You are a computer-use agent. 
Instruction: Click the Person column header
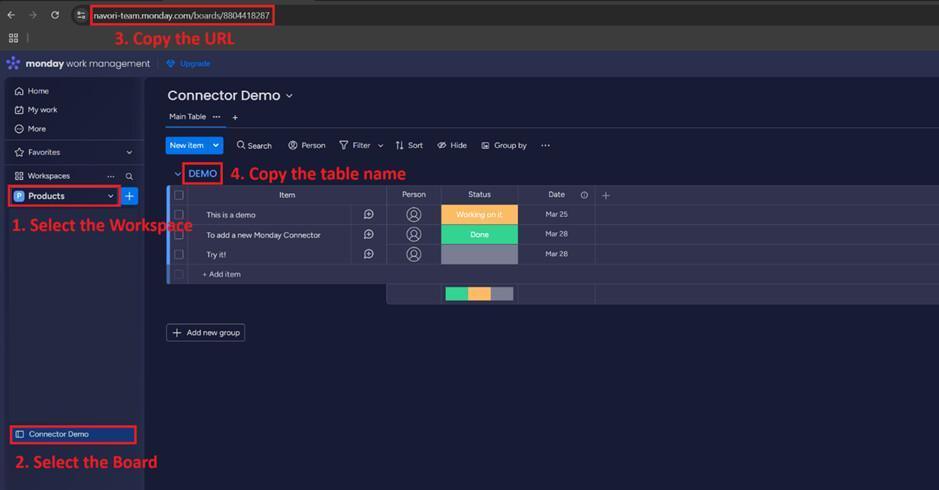(x=414, y=195)
